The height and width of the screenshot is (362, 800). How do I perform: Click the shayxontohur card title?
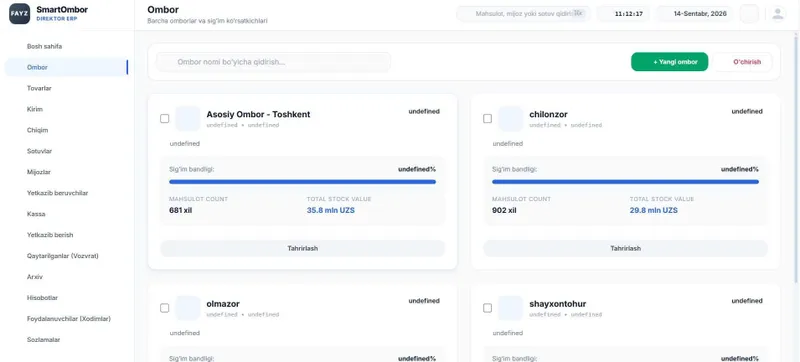click(x=558, y=304)
